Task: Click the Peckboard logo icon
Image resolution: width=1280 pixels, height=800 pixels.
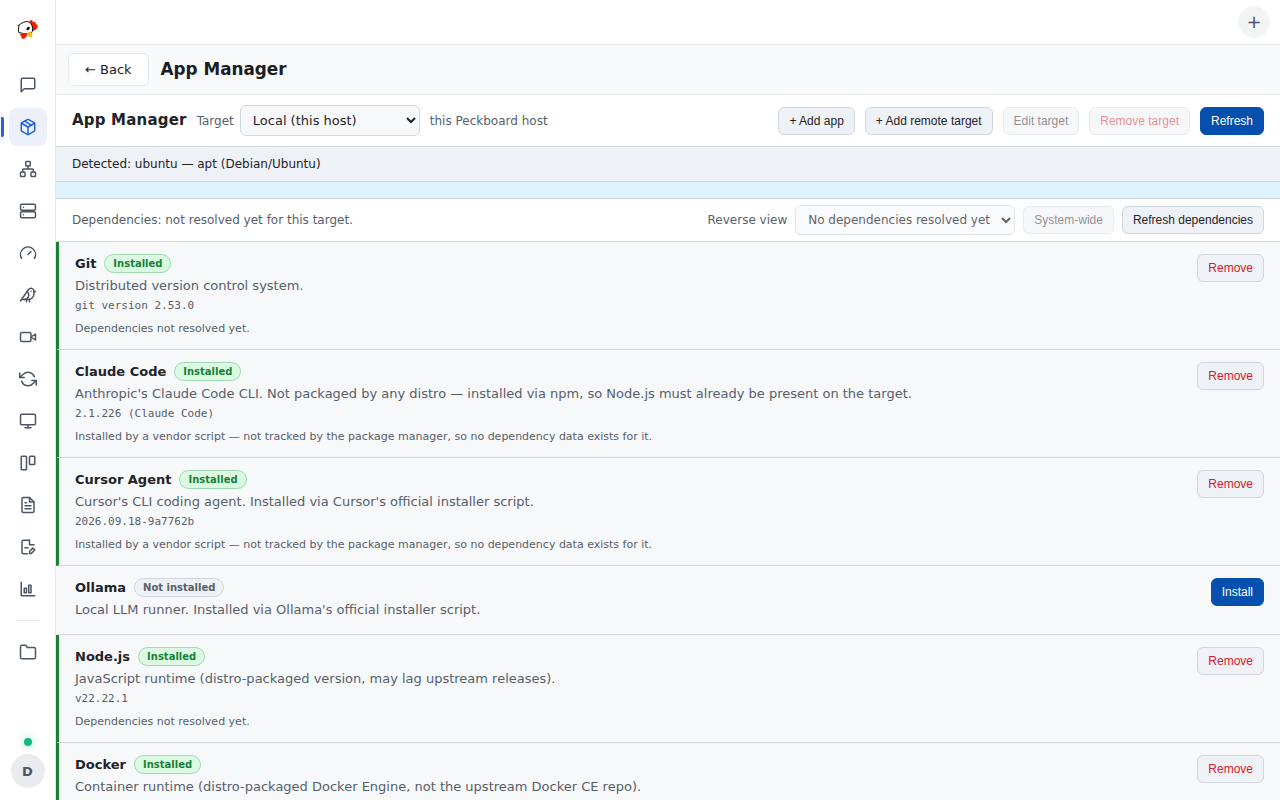Action: pos(28,29)
